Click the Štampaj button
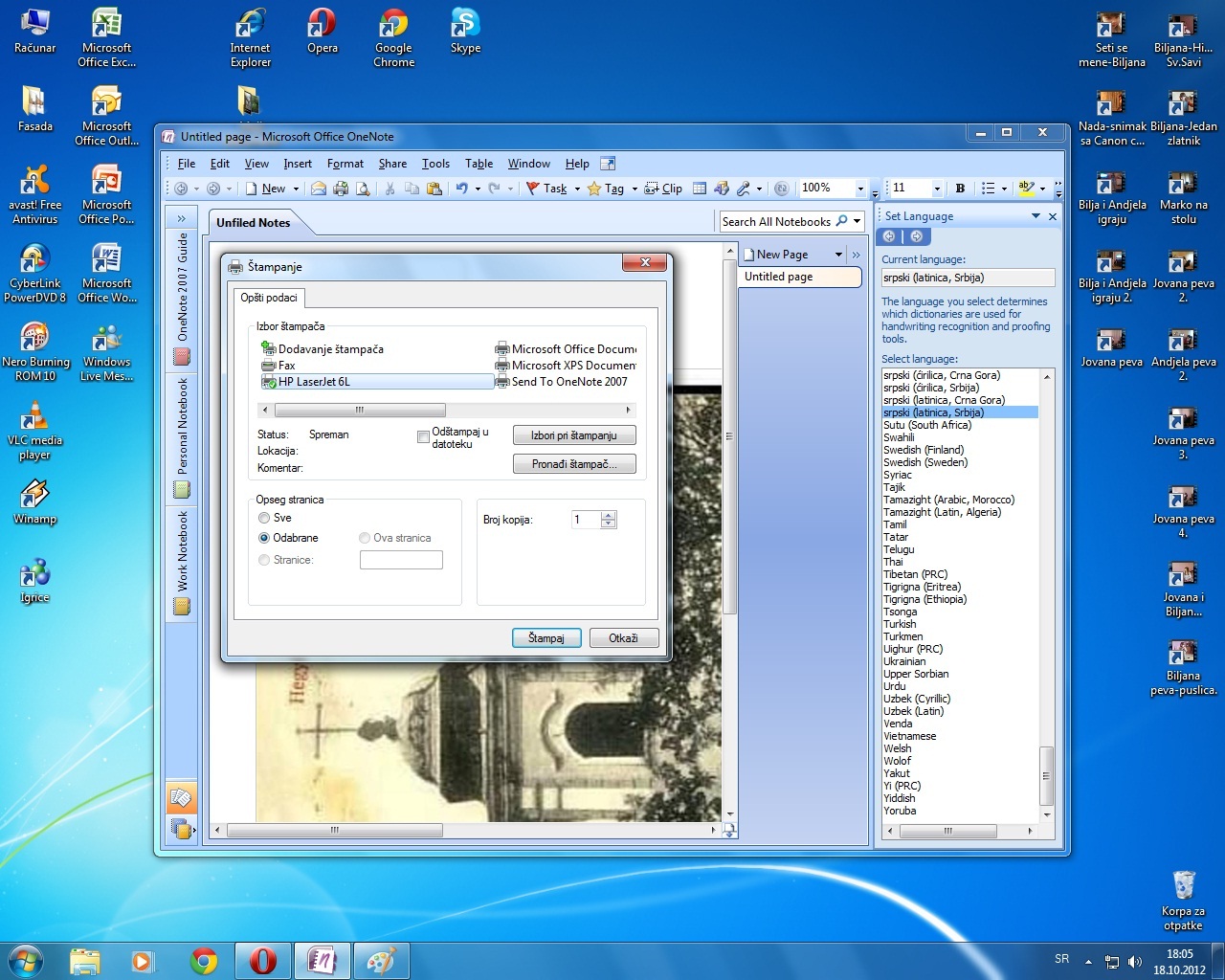The height and width of the screenshot is (980, 1225). [546, 638]
